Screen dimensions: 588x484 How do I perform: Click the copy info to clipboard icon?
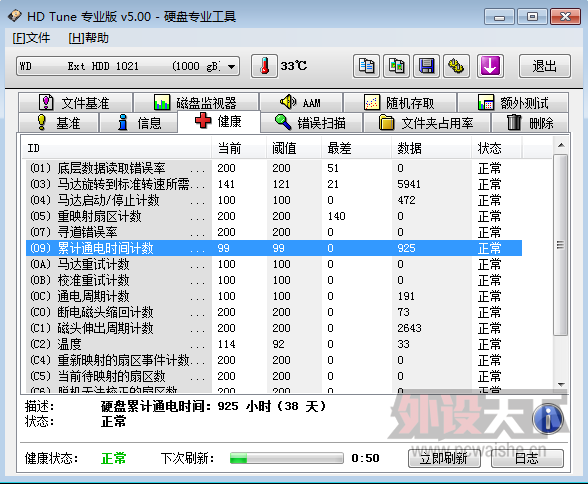[x=366, y=66]
